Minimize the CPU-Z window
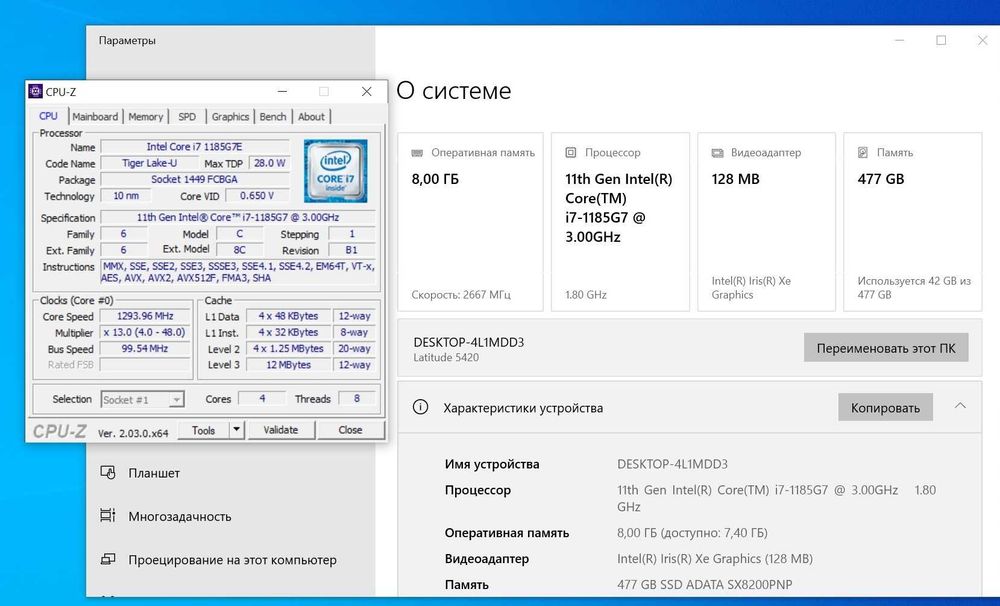The image size is (1000, 606). (282, 91)
